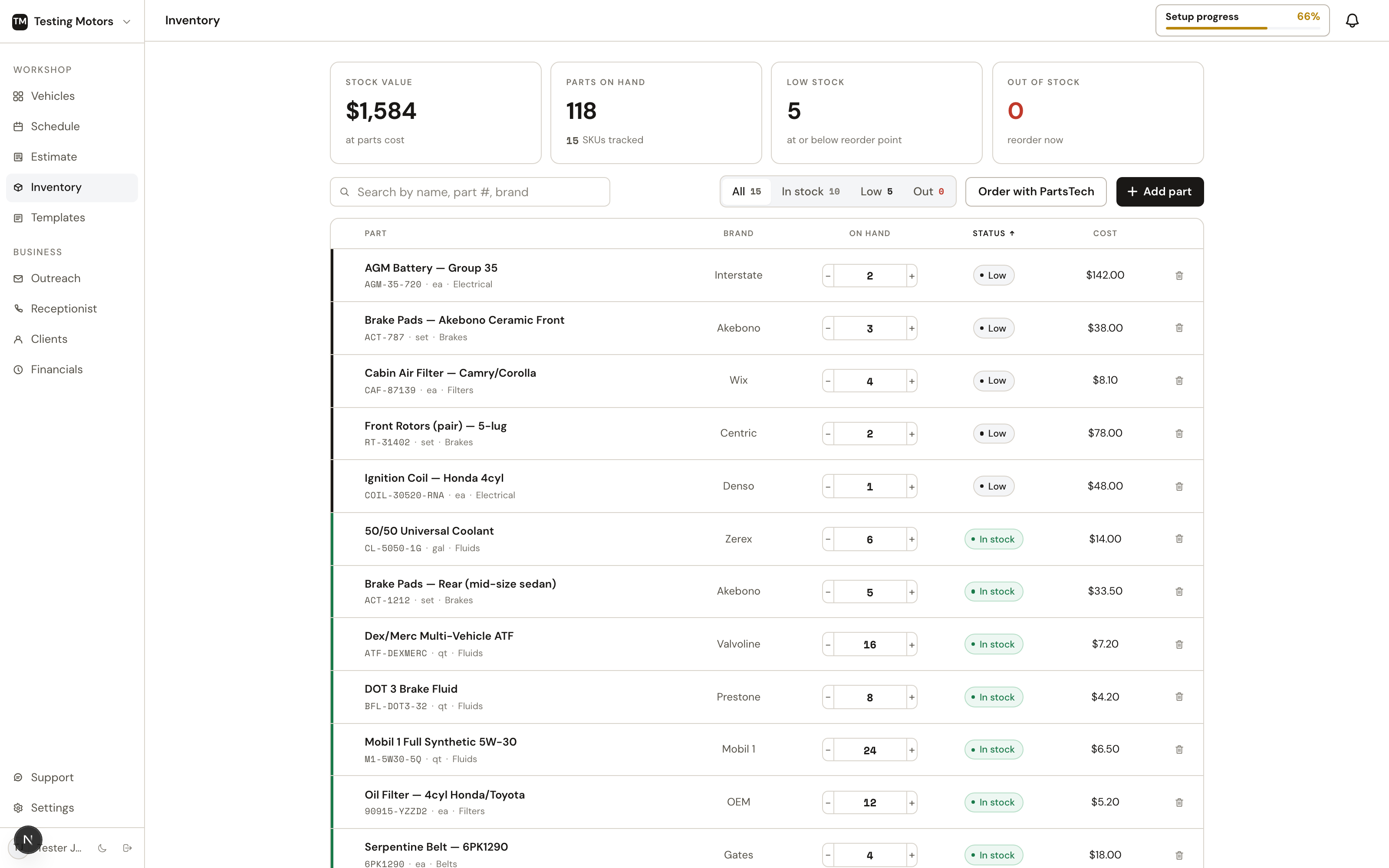1389x868 pixels.
Task: Sort by Brand column header
Action: [738, 233]
